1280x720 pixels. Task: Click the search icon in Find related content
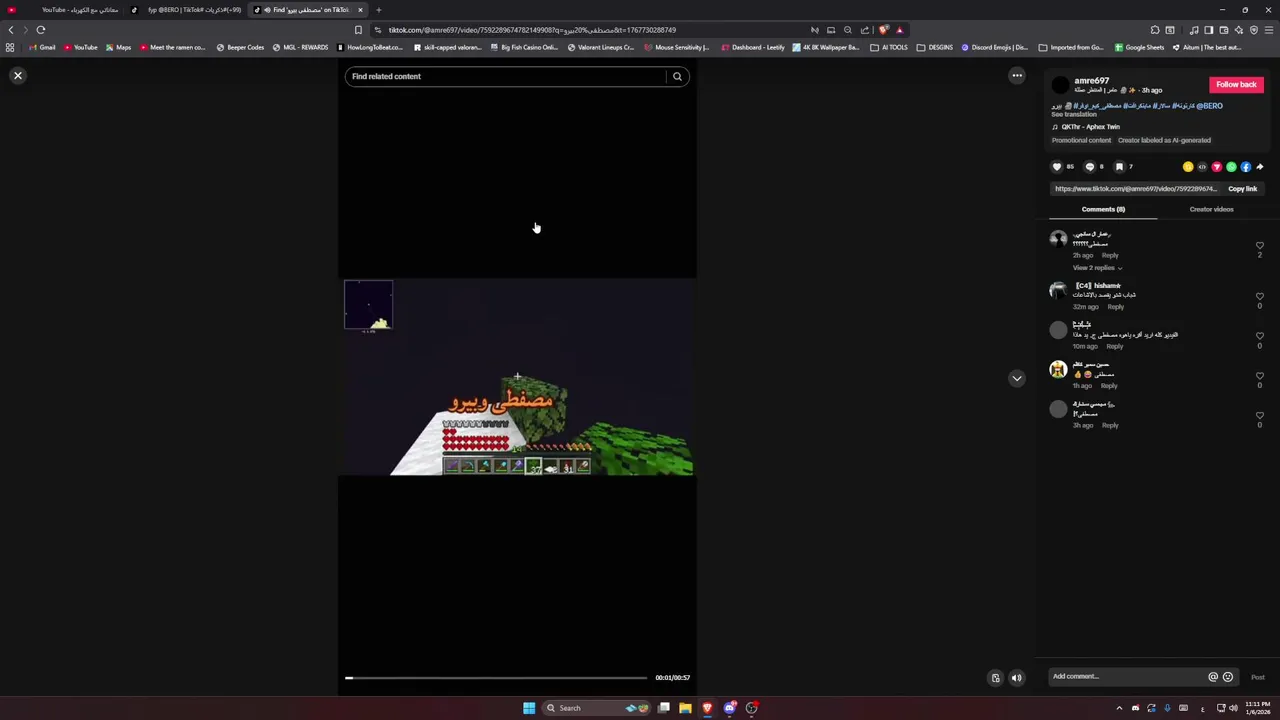coord(677,76)
